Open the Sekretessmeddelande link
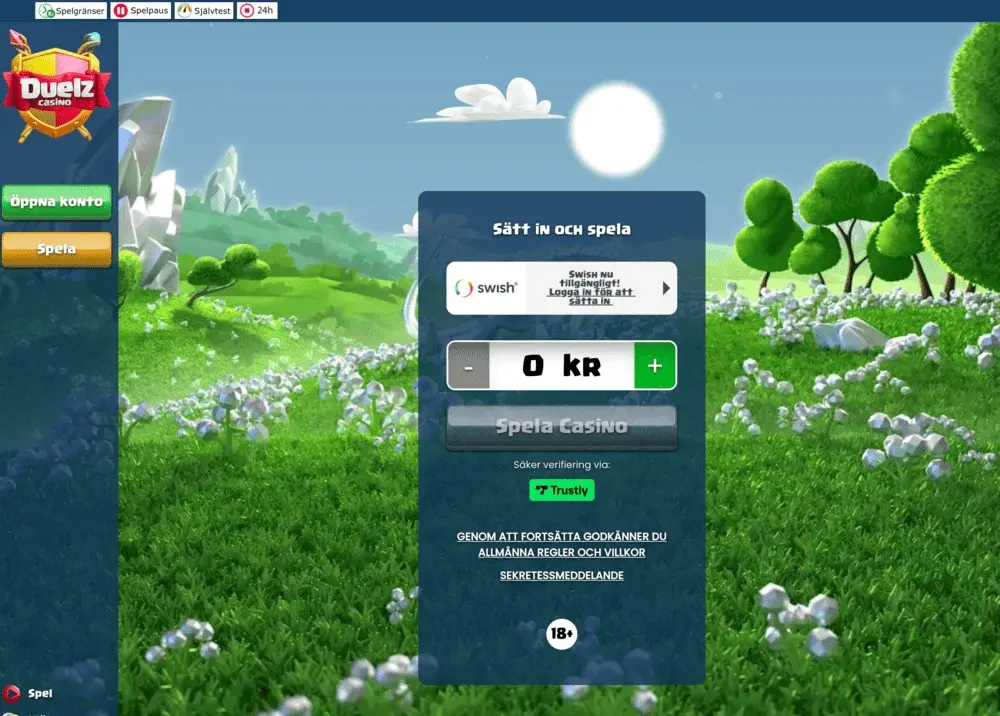The image size is (1000, 716). coord(562,576)
